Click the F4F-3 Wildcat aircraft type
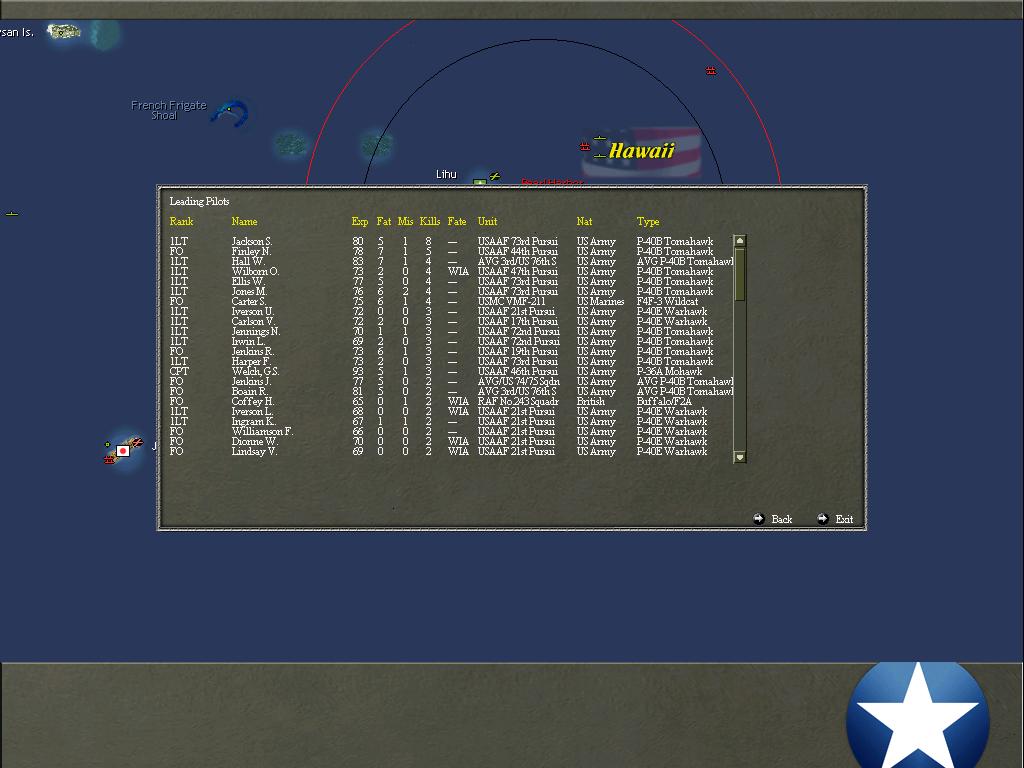Viewport: 1024px width, 768px height. click(x=667, y=302)
